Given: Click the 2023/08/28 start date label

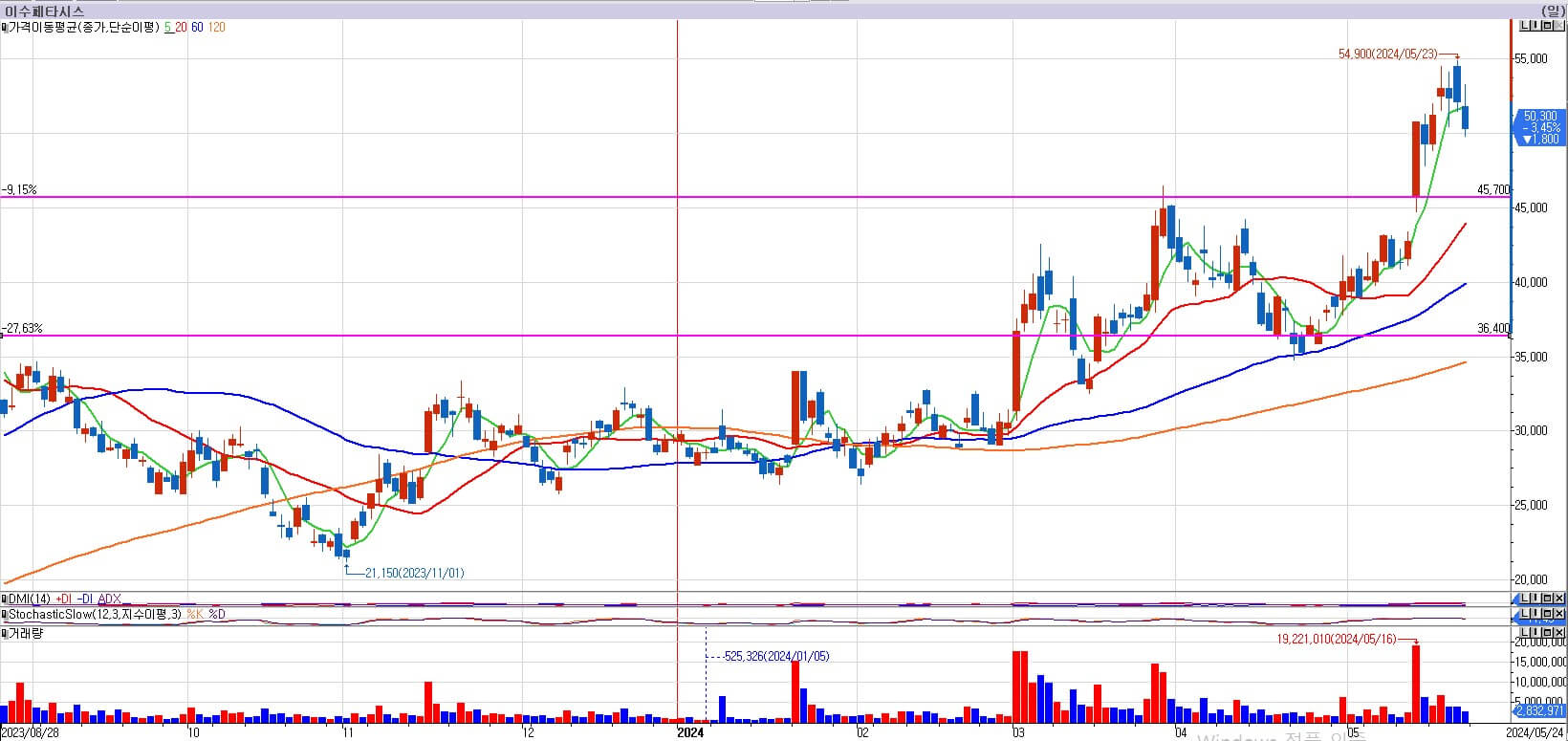Looking at the screenshot, I should (x=31, y=733).
